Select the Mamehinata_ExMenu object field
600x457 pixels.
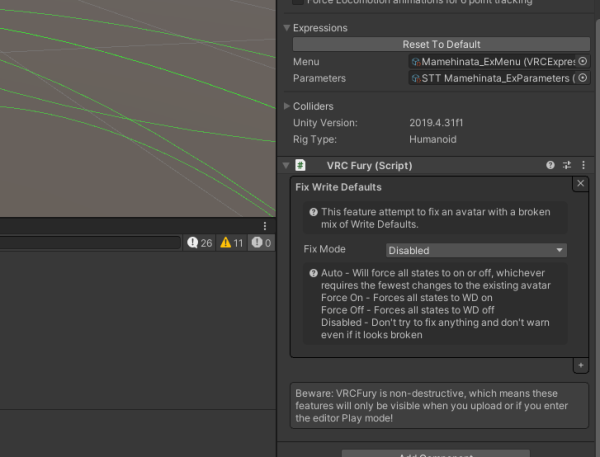click(x=492, y=61)
